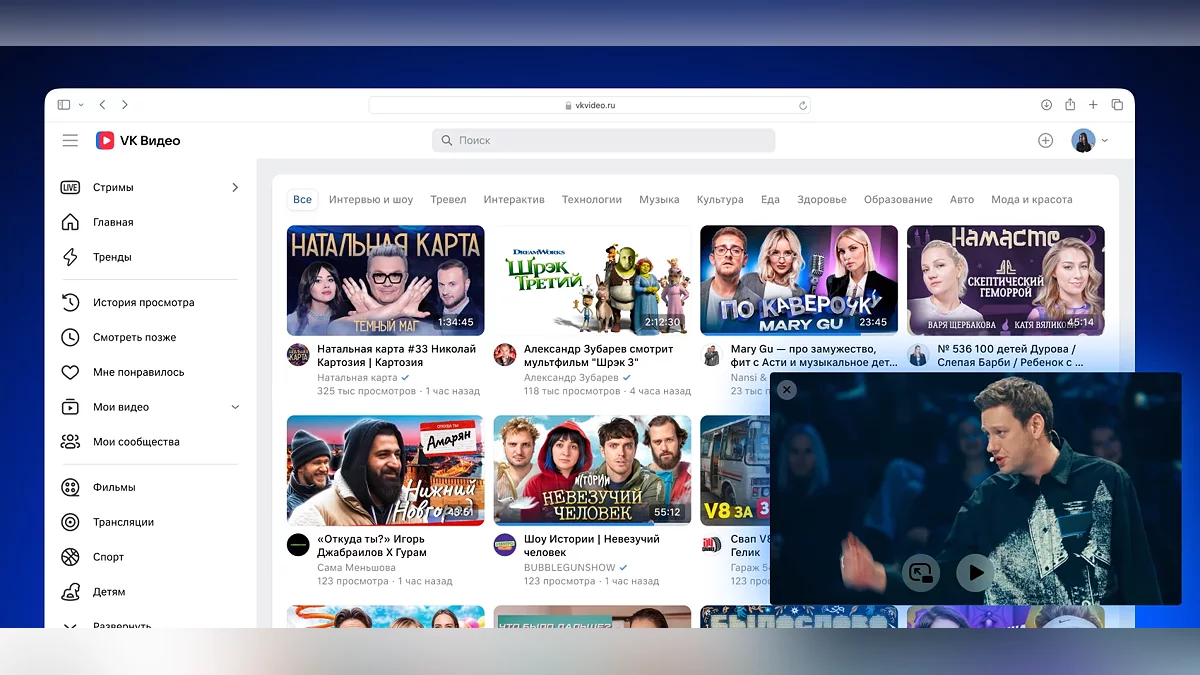Select the Технологии tab
1200x675 pixels.
point(592,200)
